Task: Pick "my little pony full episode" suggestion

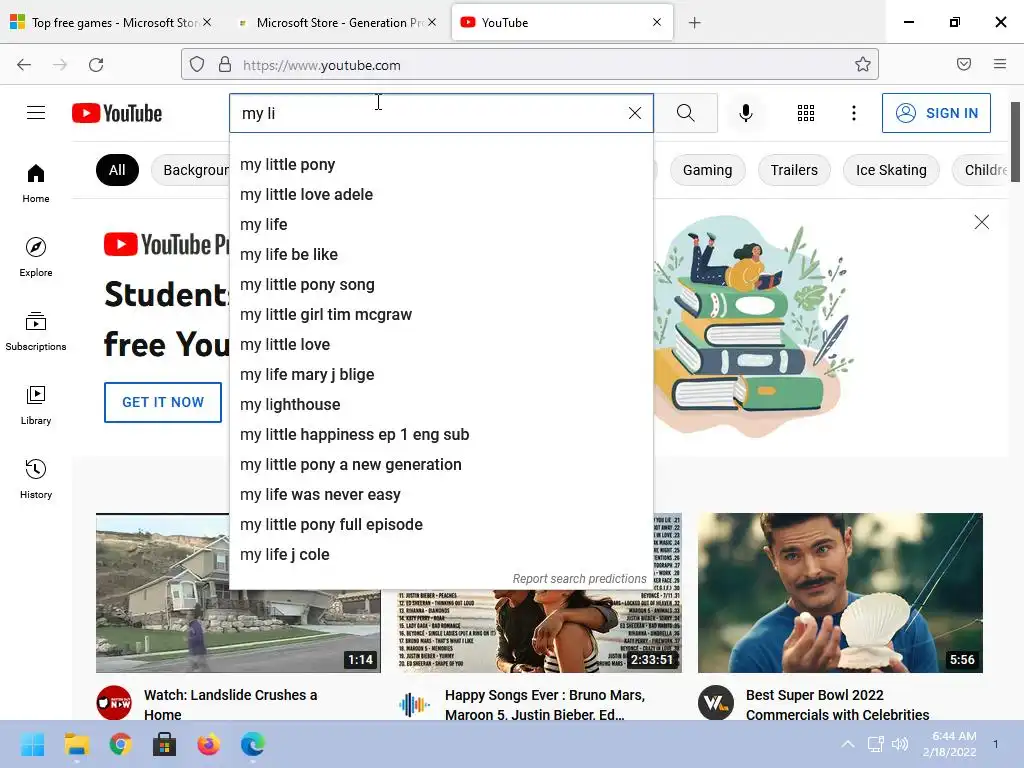Action: click(x=441, y=525)
